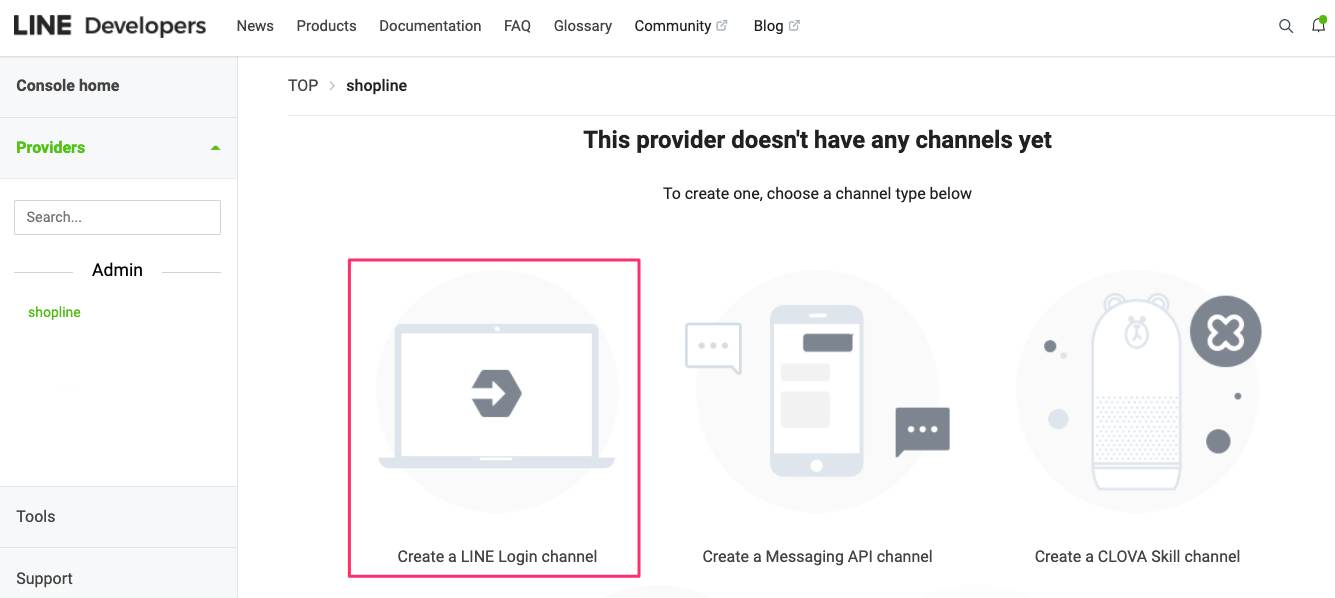This screenshot has width=1335, height=598.
Task: Click the TOP breadcrumb link
Action: point(303,86)
